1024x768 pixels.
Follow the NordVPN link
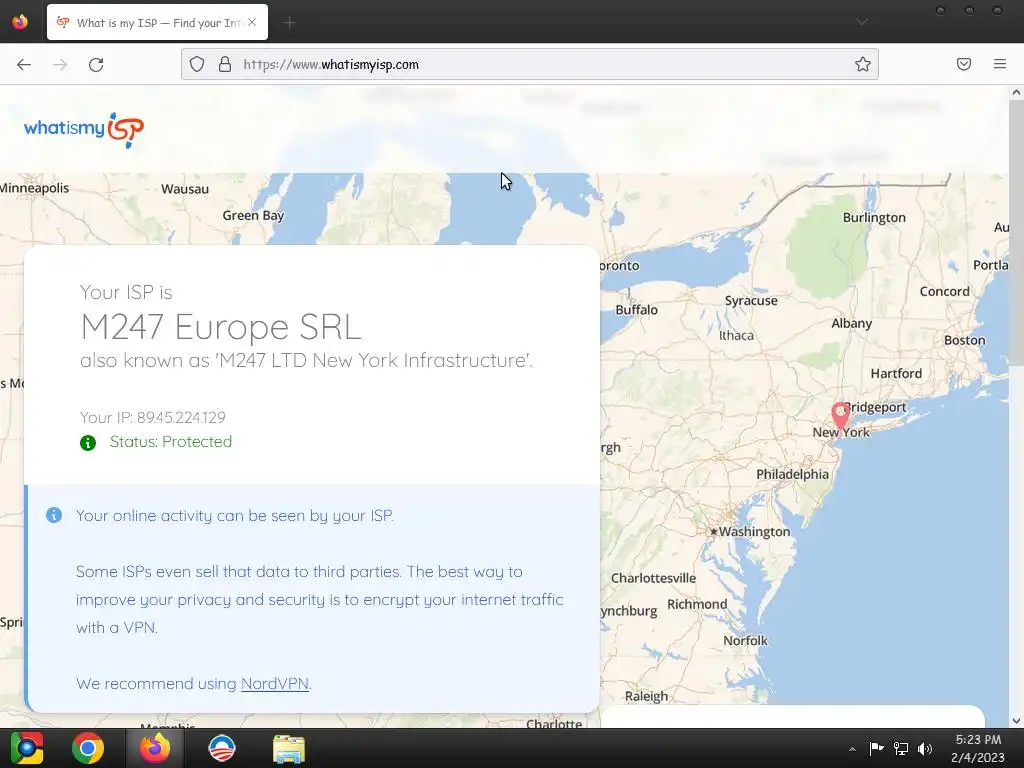(274, 683)
